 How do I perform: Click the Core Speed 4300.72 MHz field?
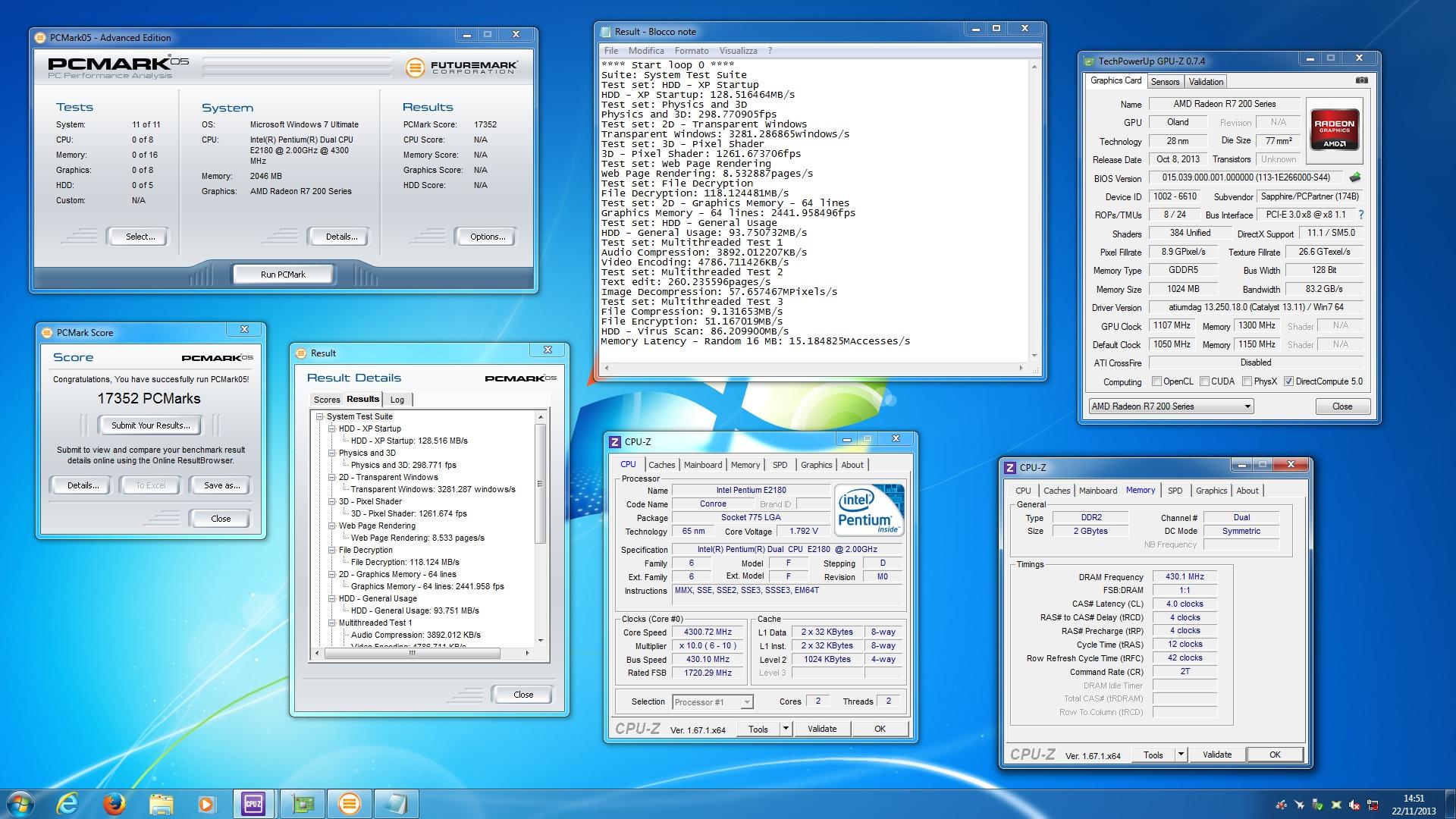pyautogui.click(x=708, y=632)
